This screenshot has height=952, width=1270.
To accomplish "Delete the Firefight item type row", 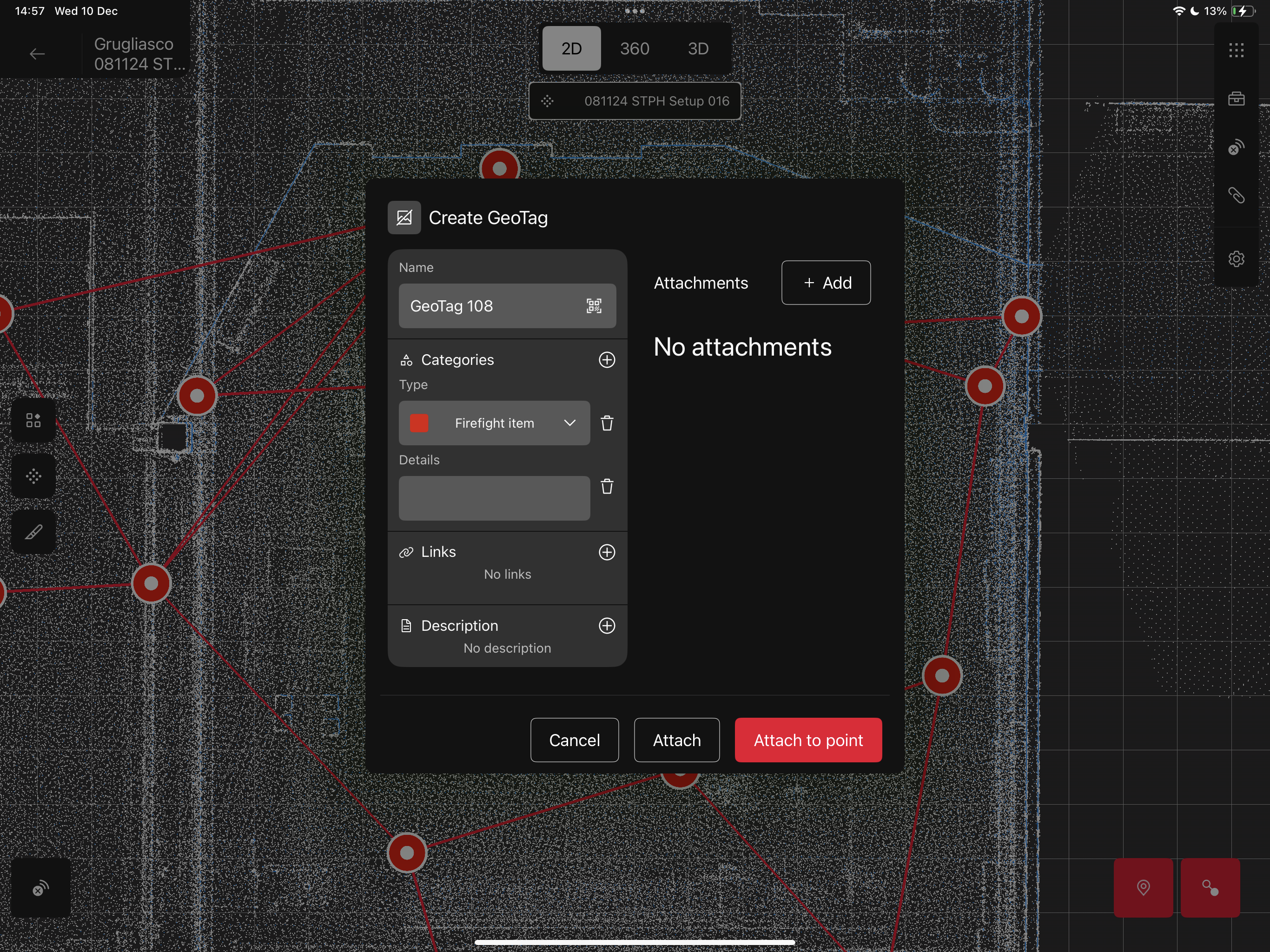I will click(x=607, y=423).
